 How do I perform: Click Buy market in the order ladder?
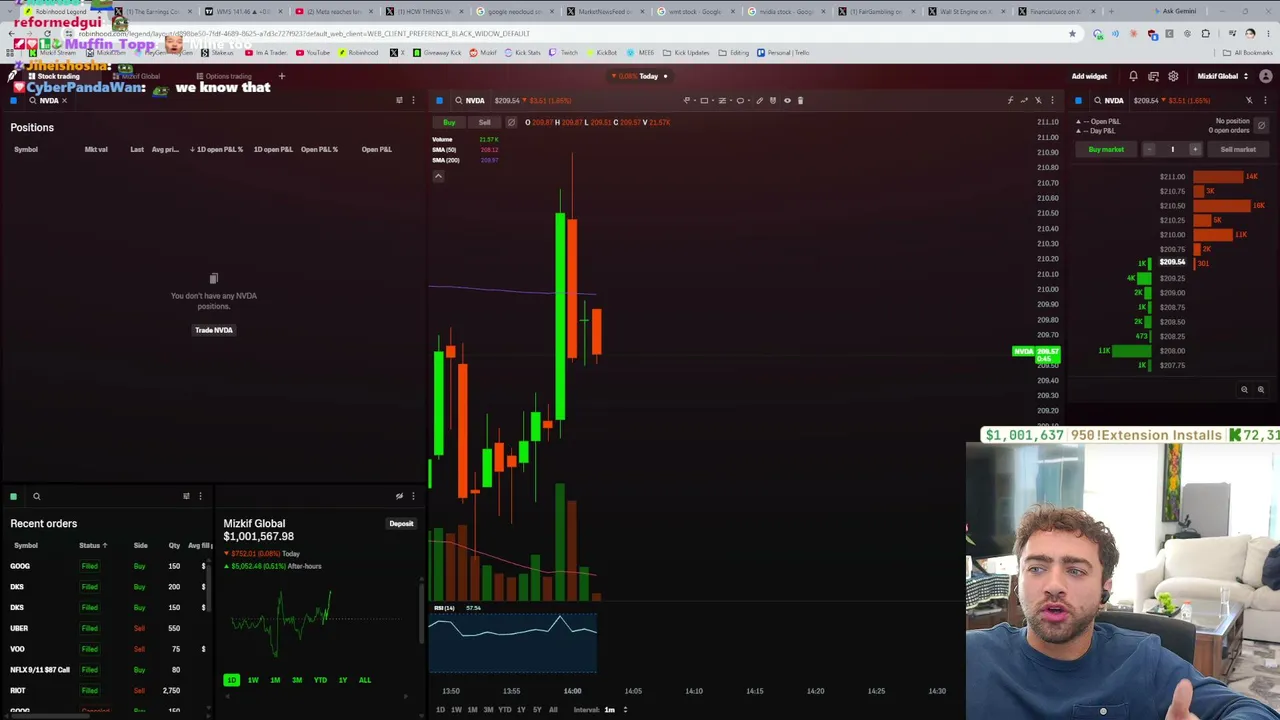point(1106,149)
